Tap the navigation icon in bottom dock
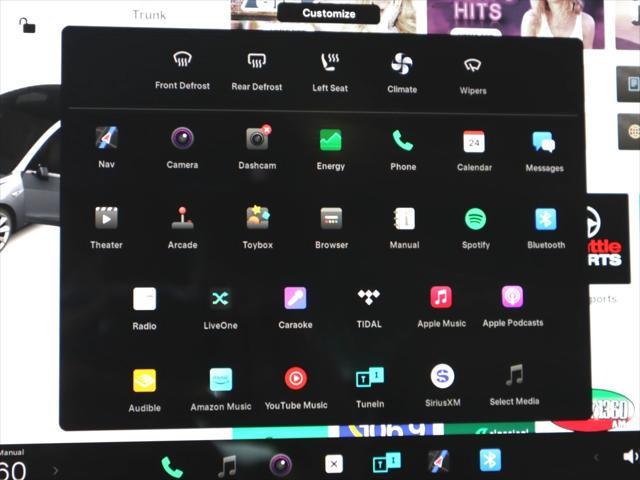 pos(438,461)
